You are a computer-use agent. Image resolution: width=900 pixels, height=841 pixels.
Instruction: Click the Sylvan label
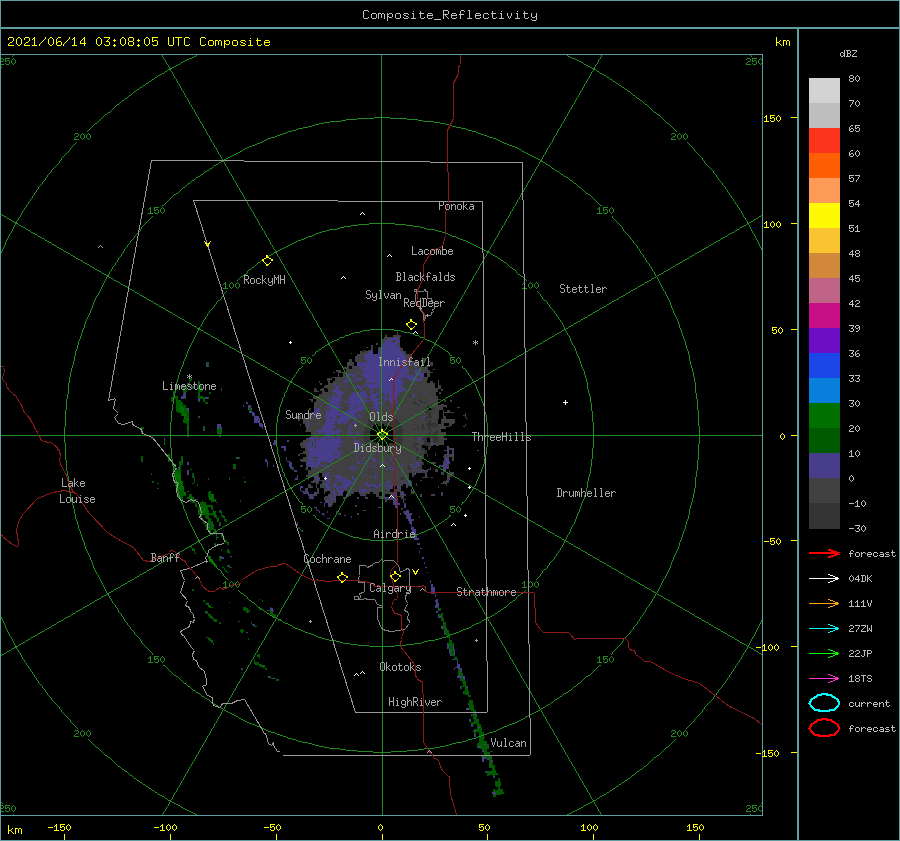tap(383, 294)
